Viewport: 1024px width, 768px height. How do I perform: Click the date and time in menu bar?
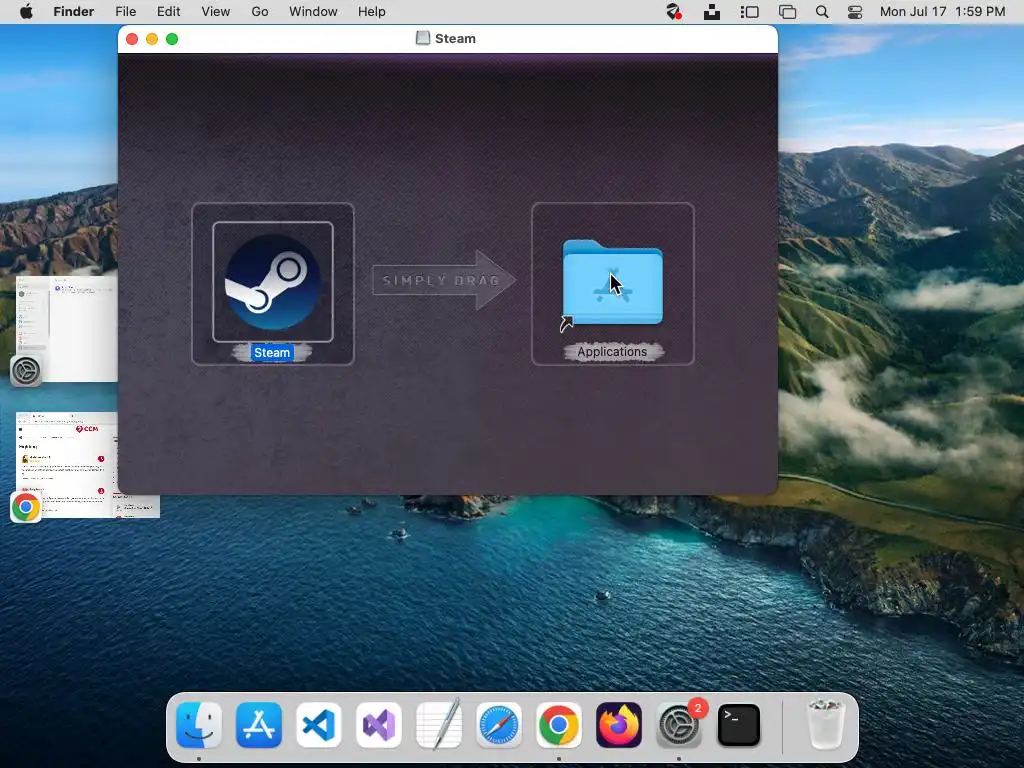pos(942,12)
